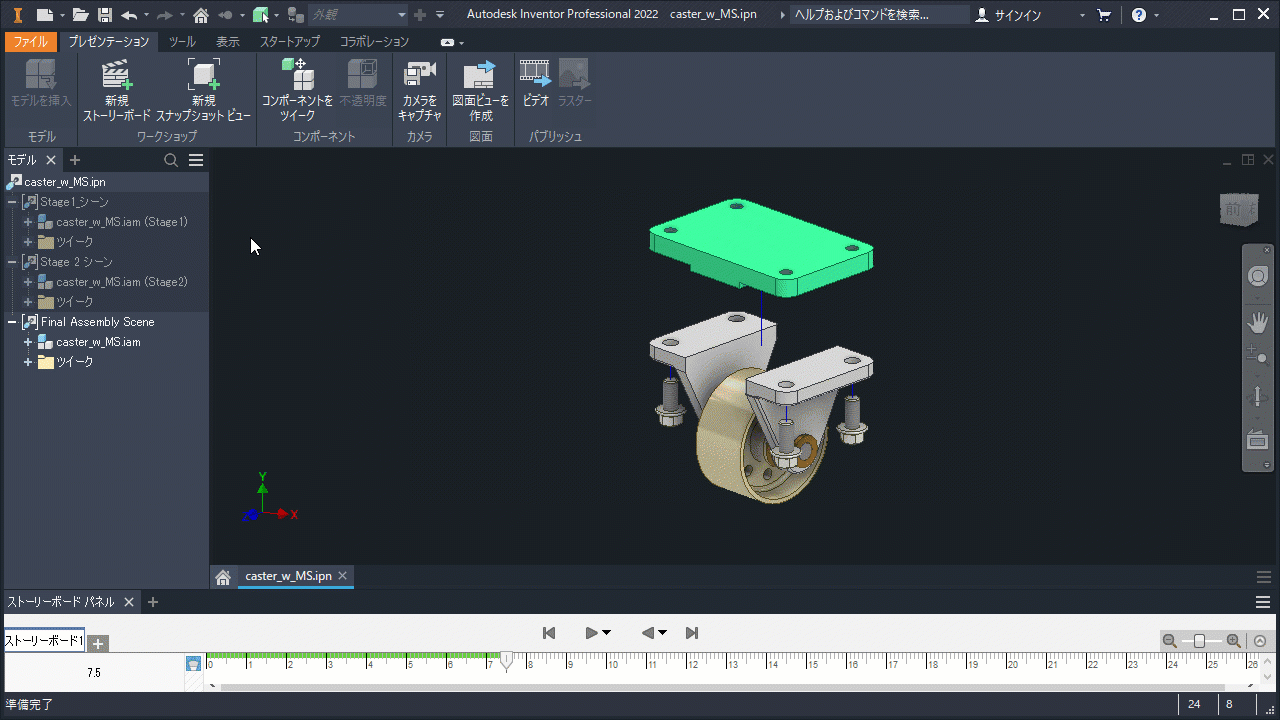Viewport: 1280px width, 720px height.
Task: Open the Help question mark icon
Action: pos(1139,15)
